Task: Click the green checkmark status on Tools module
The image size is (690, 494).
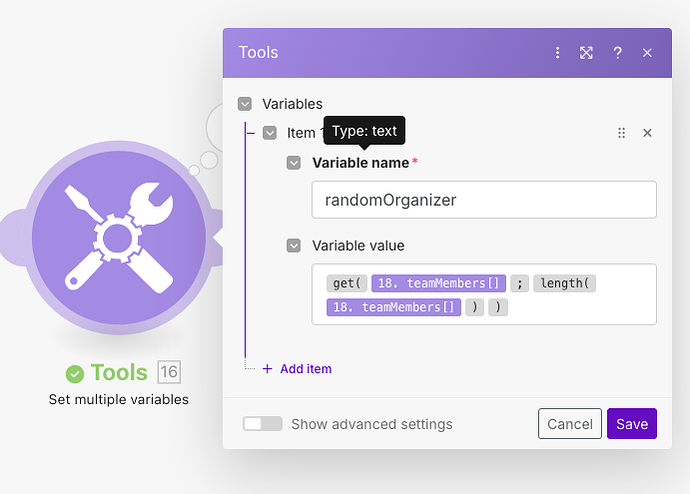Action: tap(75, 374)
